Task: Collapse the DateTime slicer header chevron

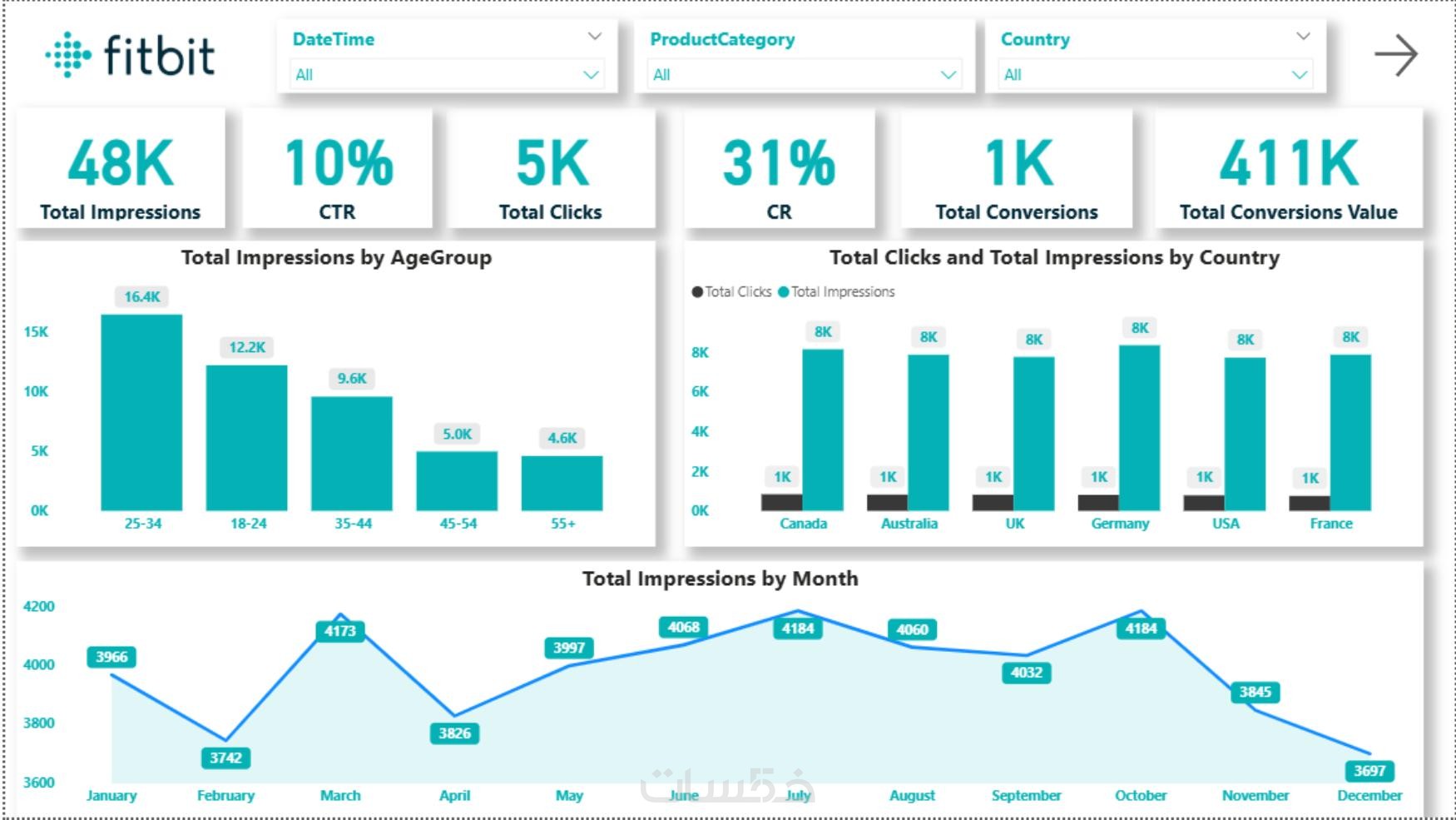Action: point(594,37)
